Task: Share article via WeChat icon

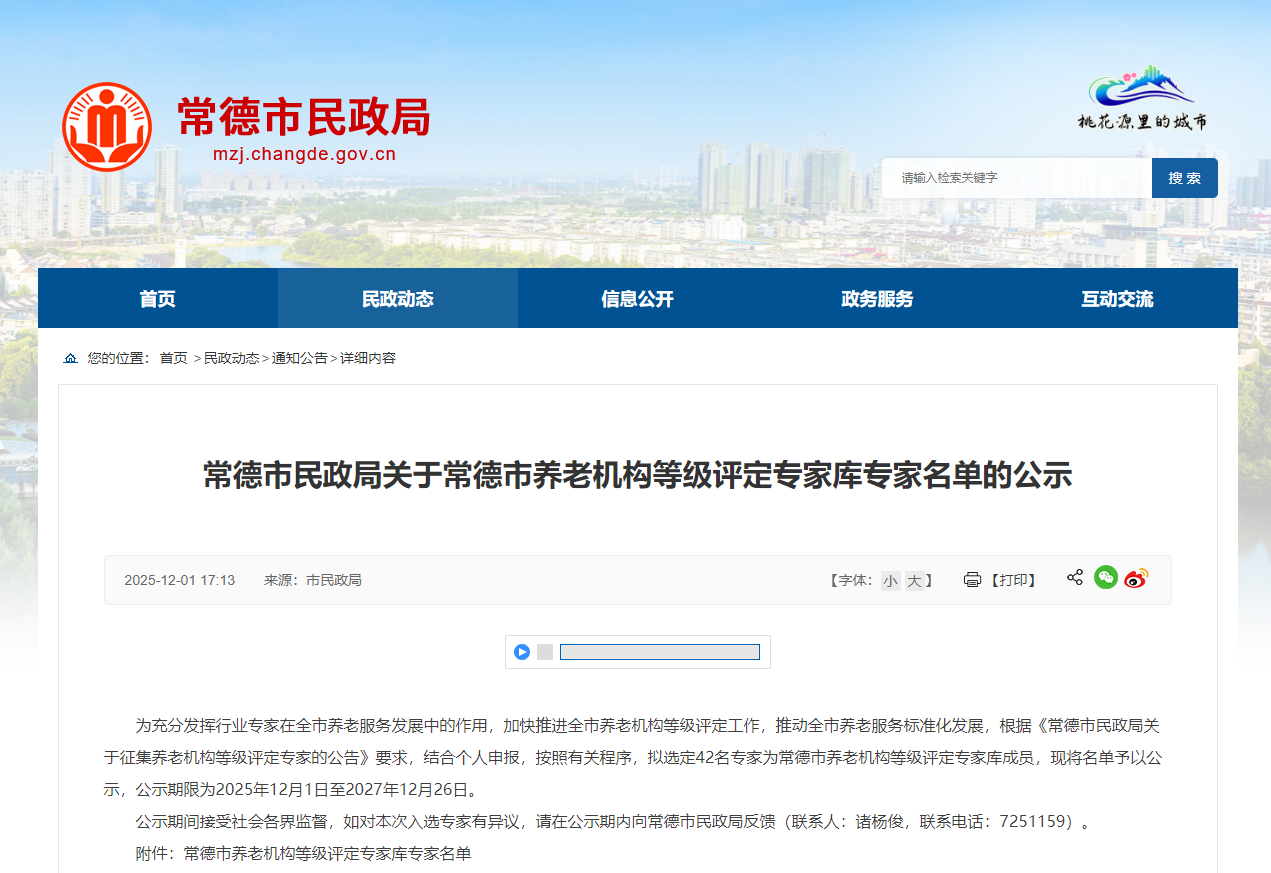Action: pos(1105,578)
